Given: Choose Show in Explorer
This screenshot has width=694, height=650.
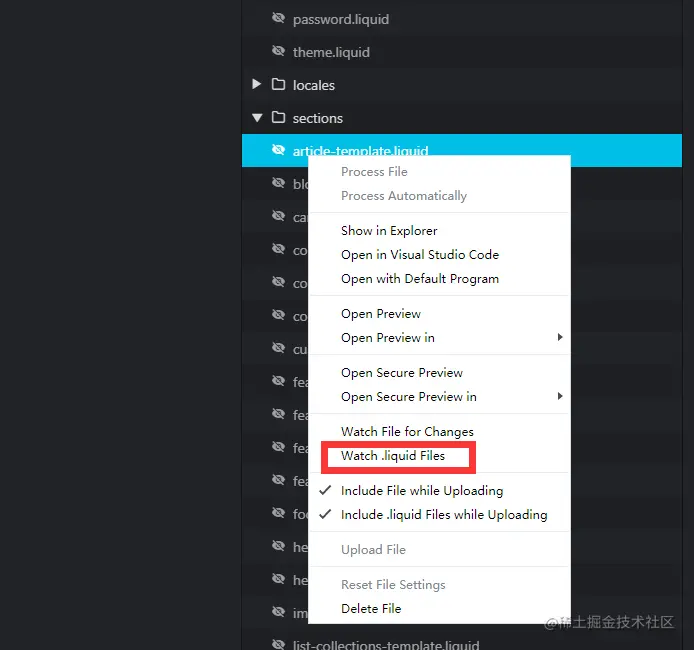Looking at the screenshot, I should pos(389,231).
